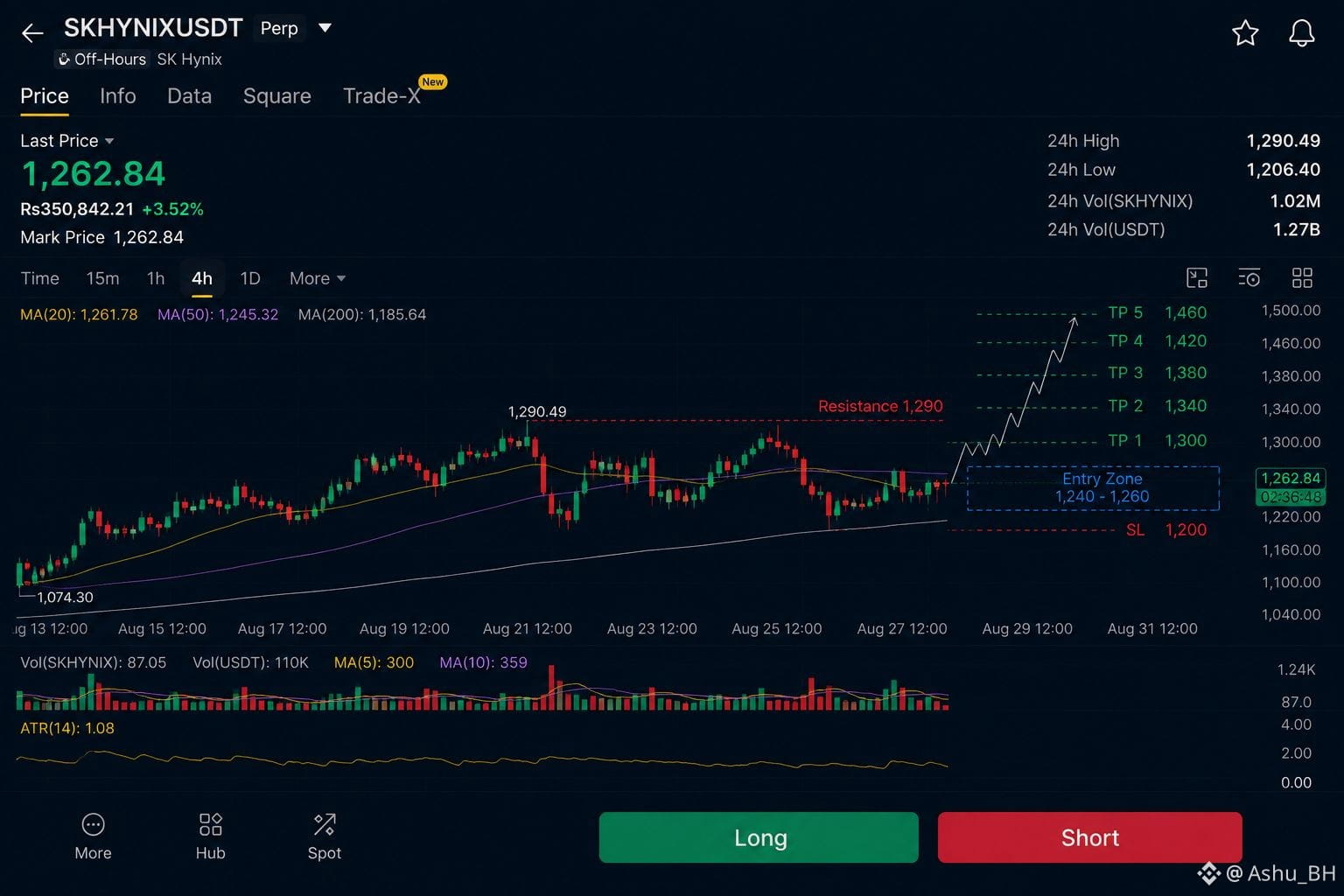Click the Mark Price 1,262.84 text
Image resolution: width=1344 pixels, height=896 pixels.
pyautogui.click(x=101, y=237)
